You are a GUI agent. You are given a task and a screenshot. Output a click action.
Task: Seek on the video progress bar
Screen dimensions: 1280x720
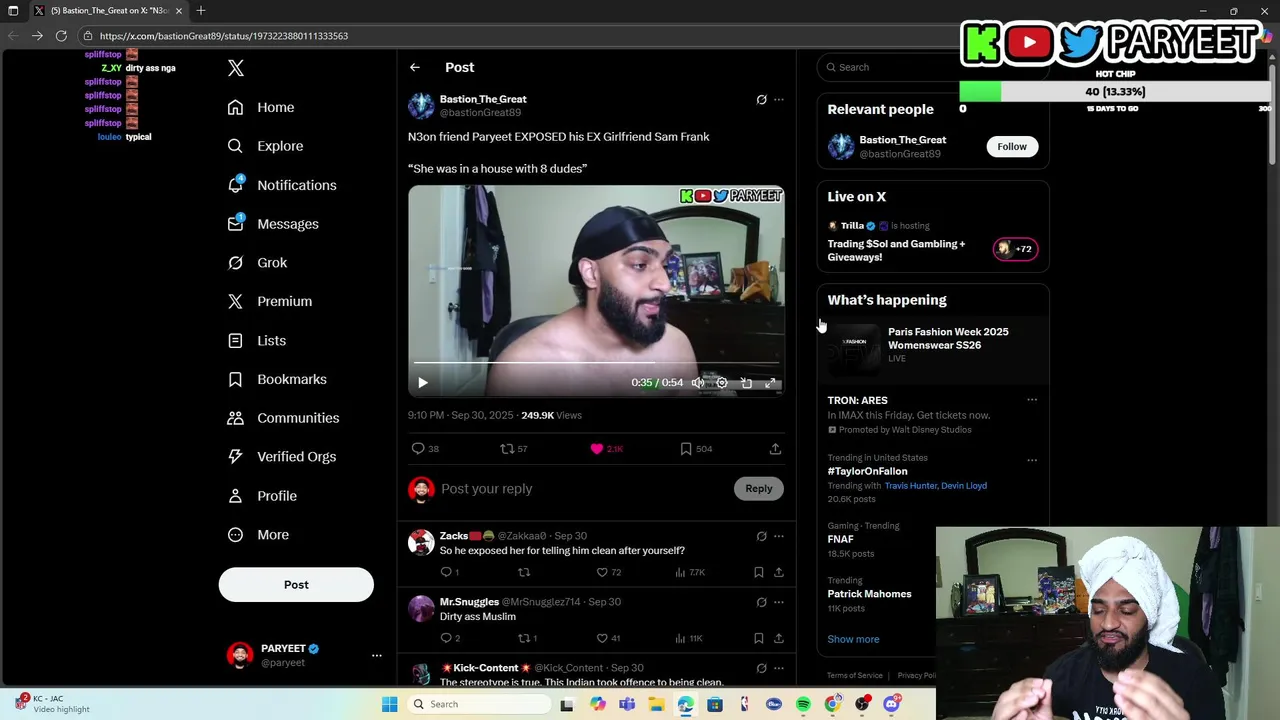point(596,363)
